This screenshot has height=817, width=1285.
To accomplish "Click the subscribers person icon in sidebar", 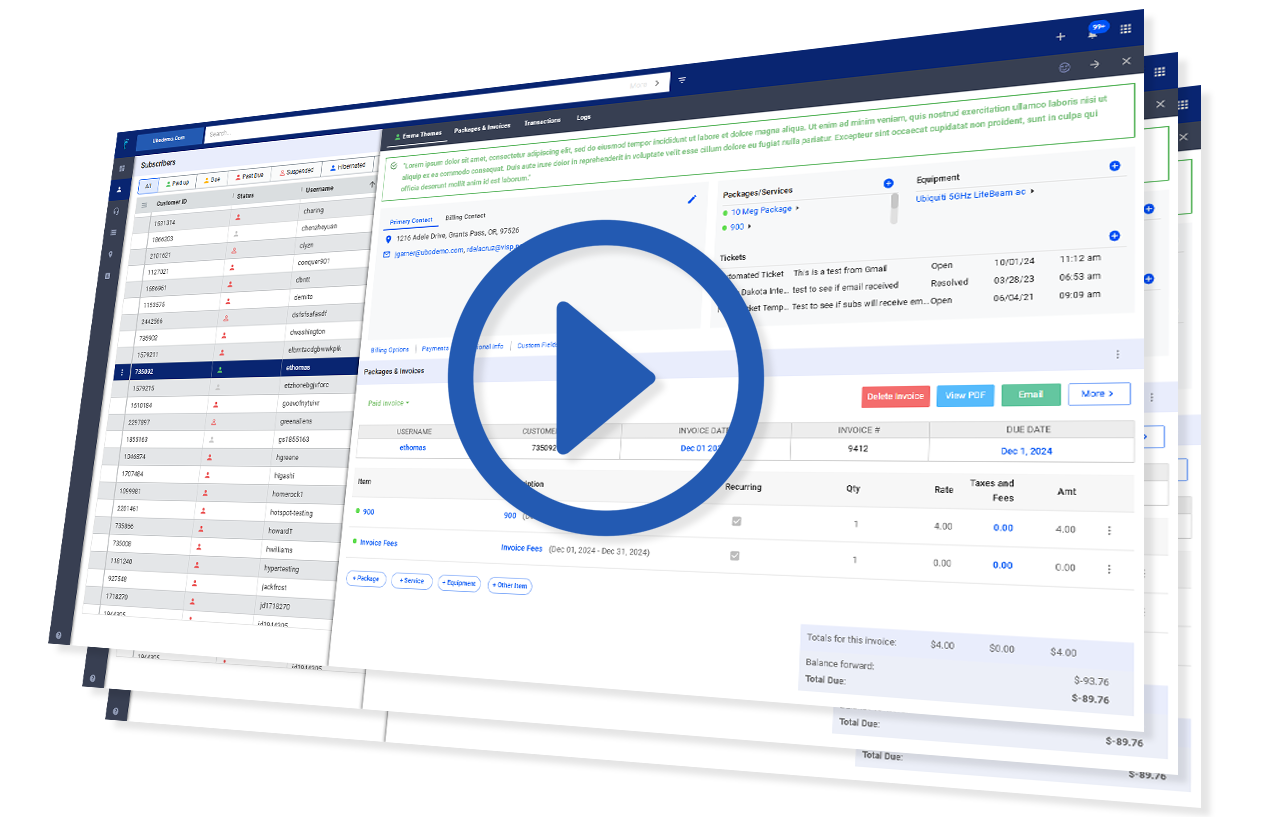I will 120,189.
